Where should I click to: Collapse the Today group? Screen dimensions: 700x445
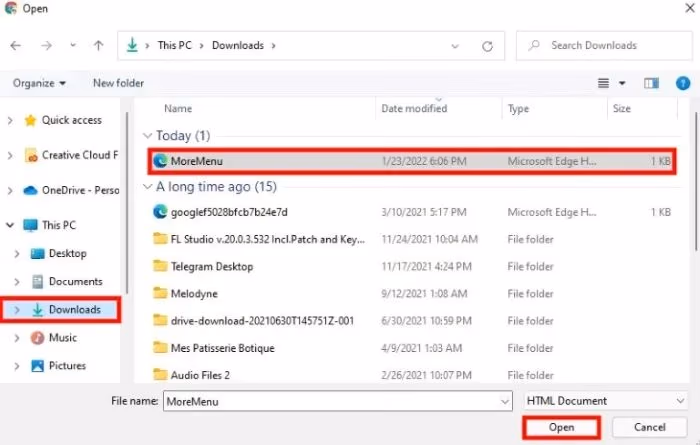tap(148, 135)
